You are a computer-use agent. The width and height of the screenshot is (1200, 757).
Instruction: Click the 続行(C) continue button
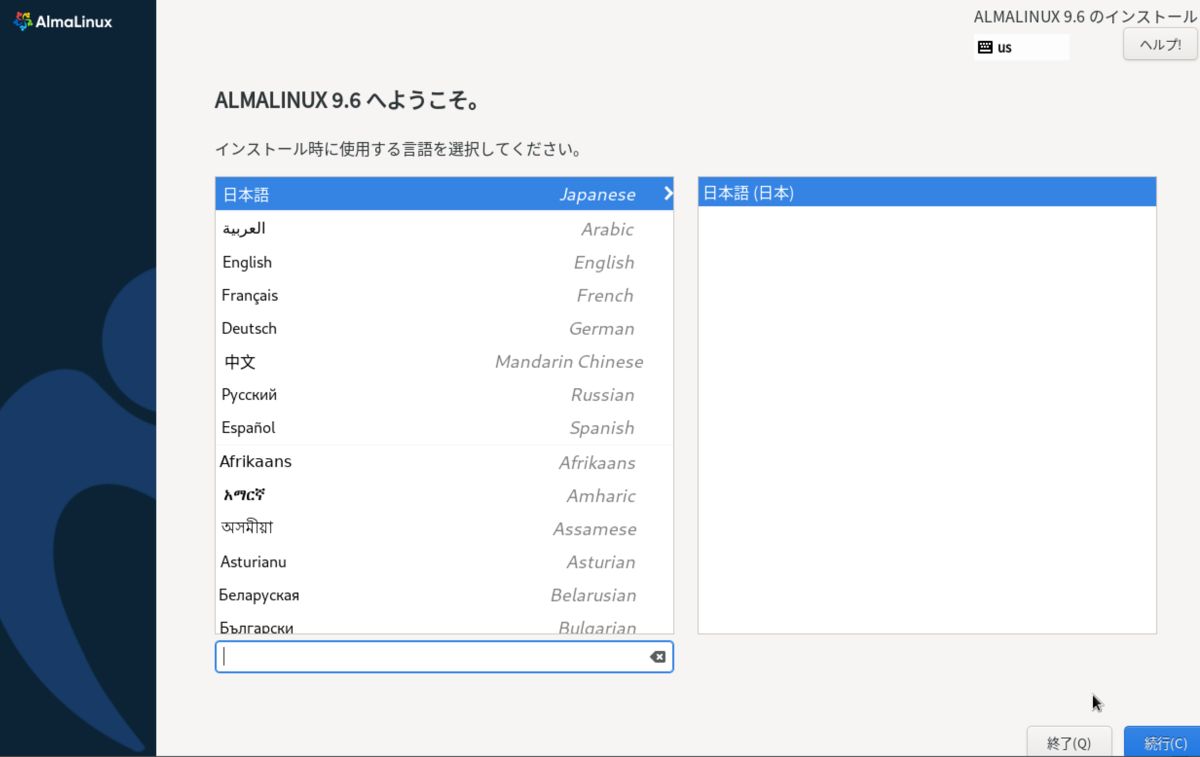1164,742
